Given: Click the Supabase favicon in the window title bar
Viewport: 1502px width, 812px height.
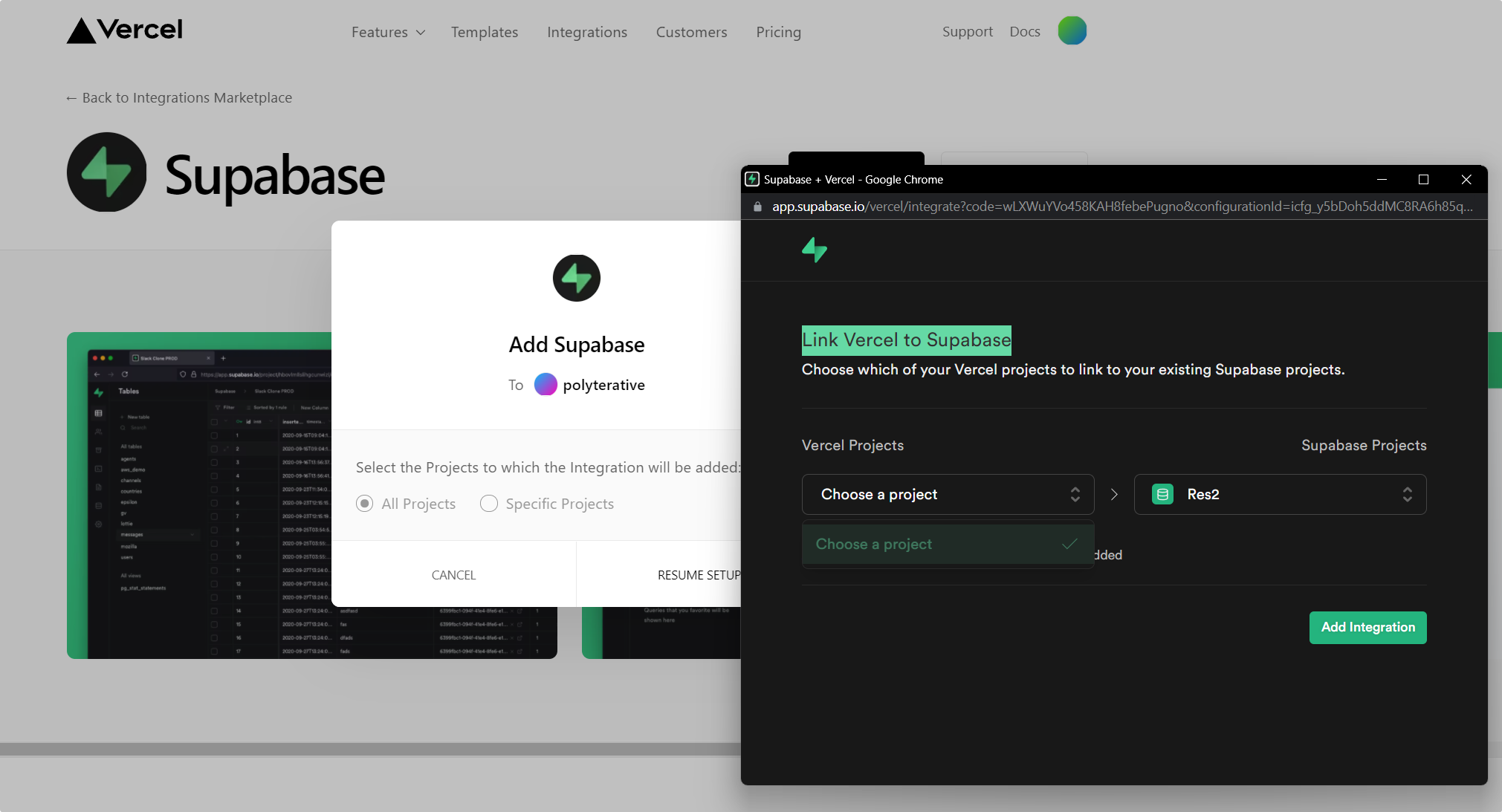Looking at the screenshot, I should (753, 179).
